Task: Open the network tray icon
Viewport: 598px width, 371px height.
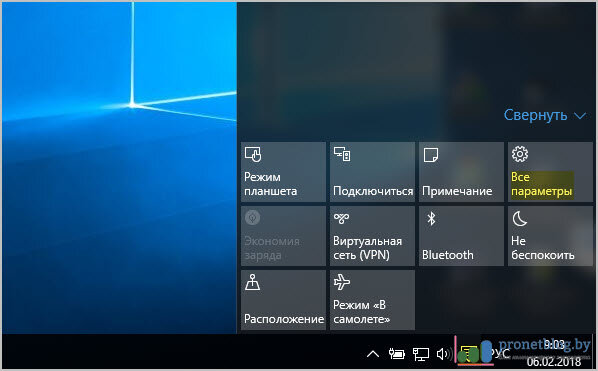Action: (421, 354)
